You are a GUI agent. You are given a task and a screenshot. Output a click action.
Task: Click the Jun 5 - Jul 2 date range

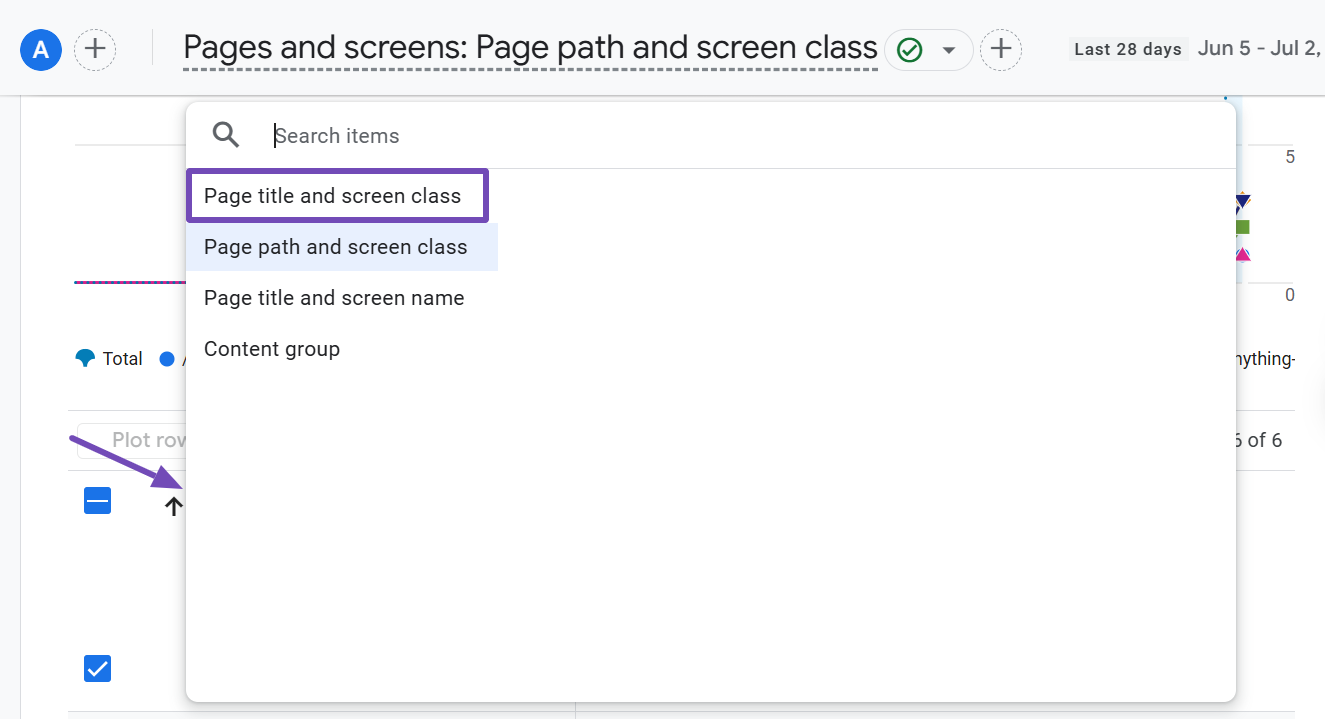(1260, 49)
